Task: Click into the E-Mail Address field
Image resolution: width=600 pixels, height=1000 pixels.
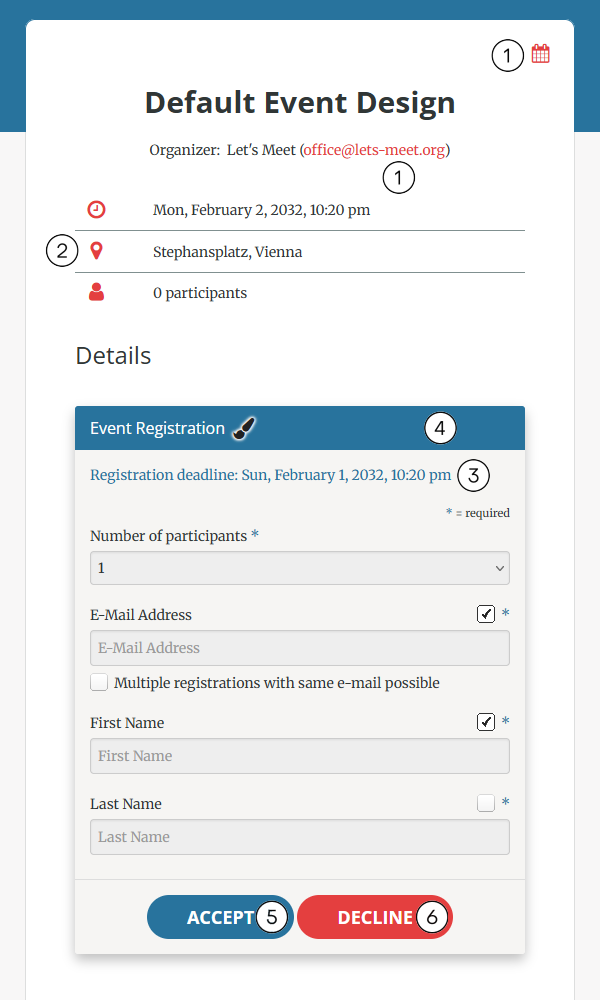Action: tap(300, 648)
